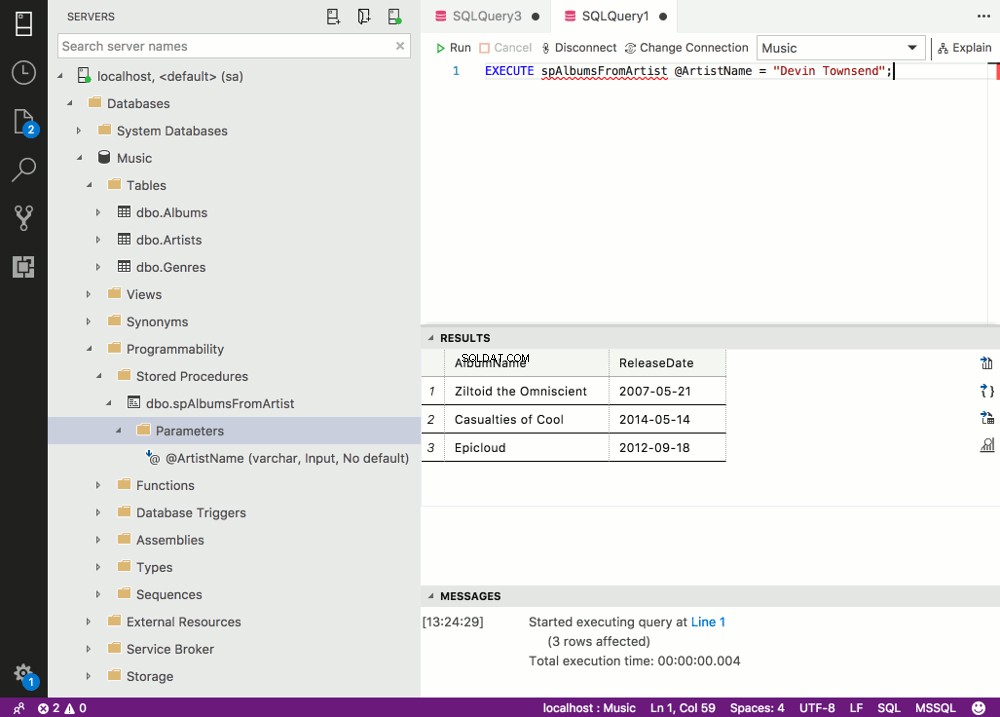Clear the server search box with X
This screenshot has height=717, width=1000.
(400, 46)
